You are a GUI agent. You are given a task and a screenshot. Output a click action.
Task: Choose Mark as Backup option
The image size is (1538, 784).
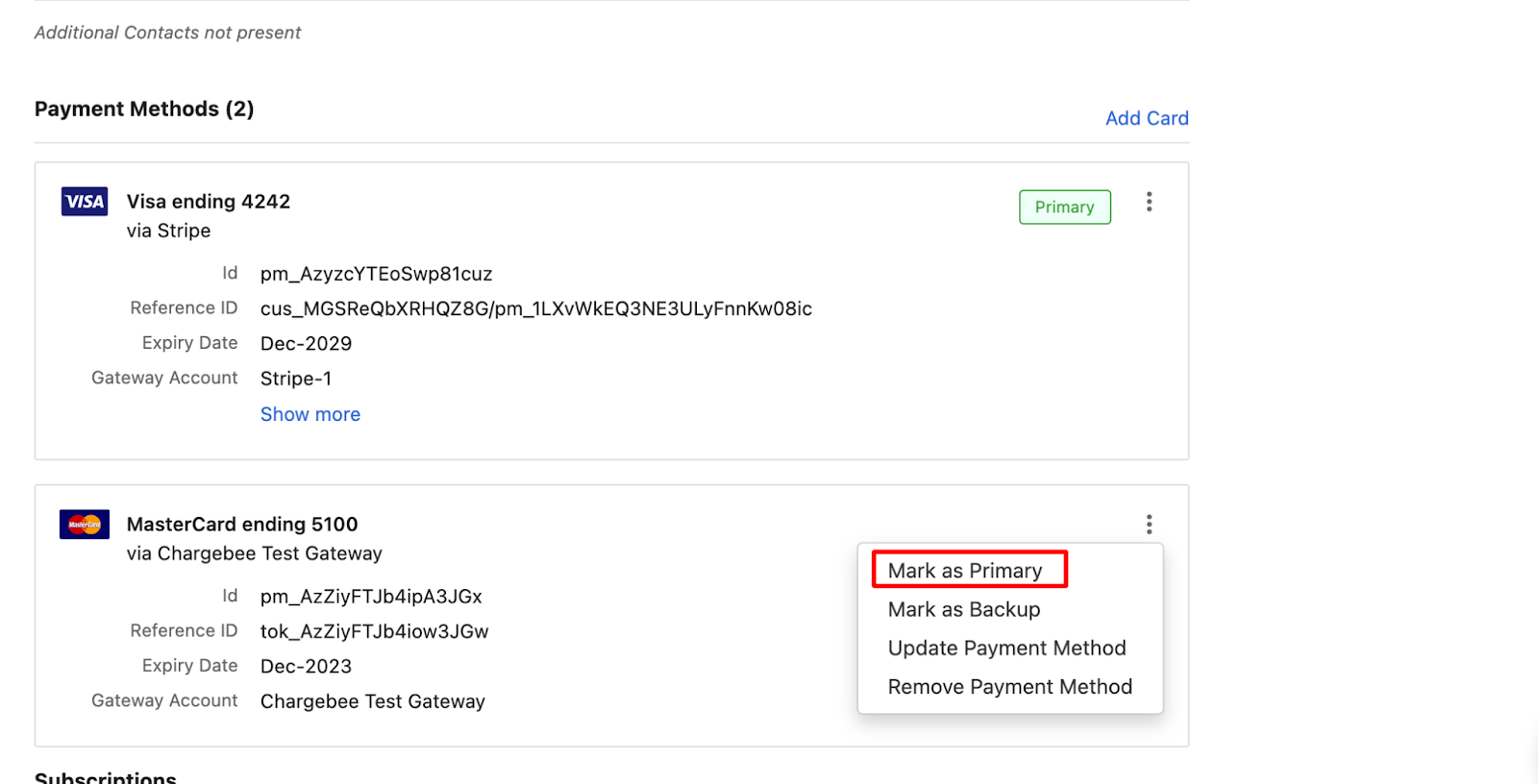tap(964, 610)
